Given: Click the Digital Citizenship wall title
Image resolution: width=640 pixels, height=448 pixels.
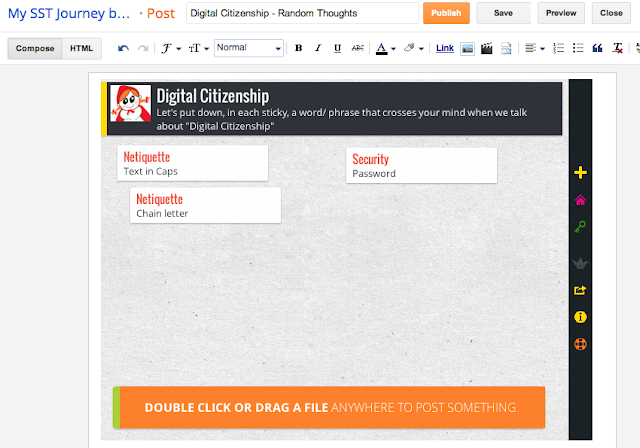Looking at the screenshot, I should (213, 96).
